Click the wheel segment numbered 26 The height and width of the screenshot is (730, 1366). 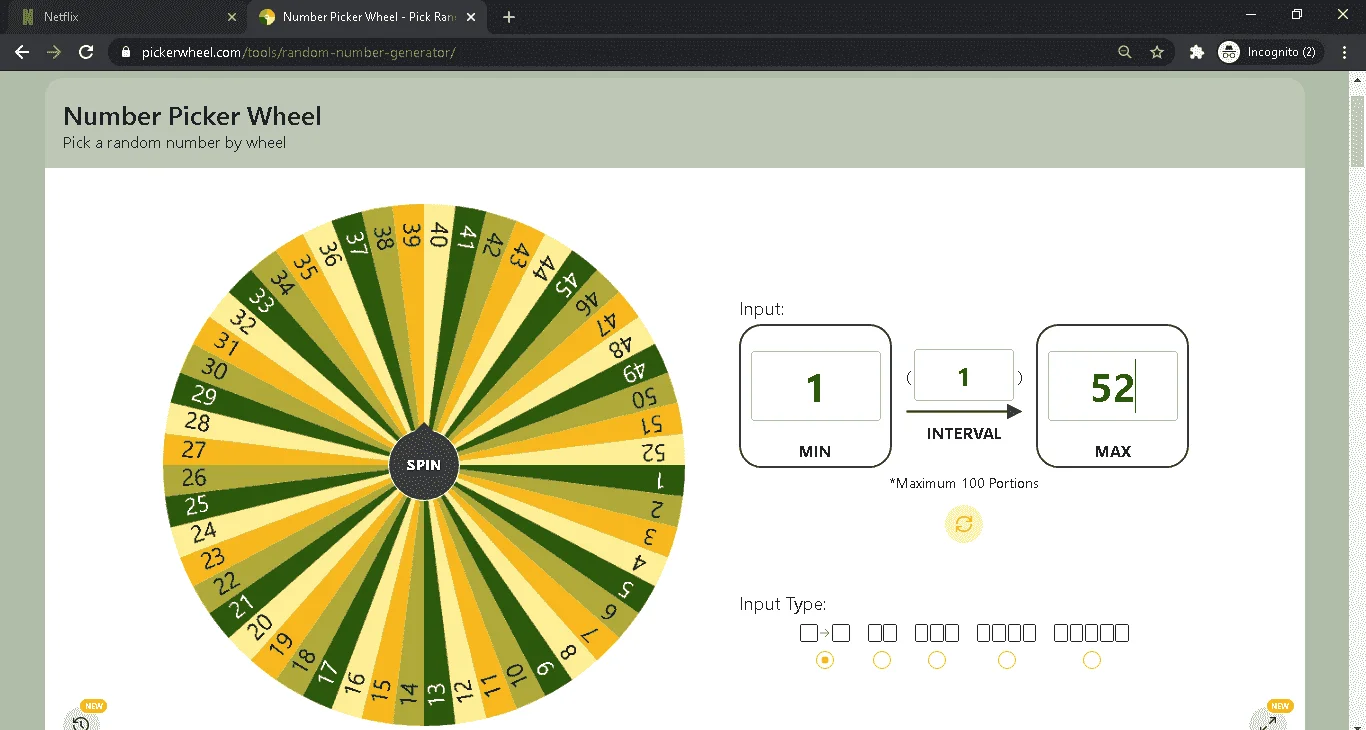(194, 478)
